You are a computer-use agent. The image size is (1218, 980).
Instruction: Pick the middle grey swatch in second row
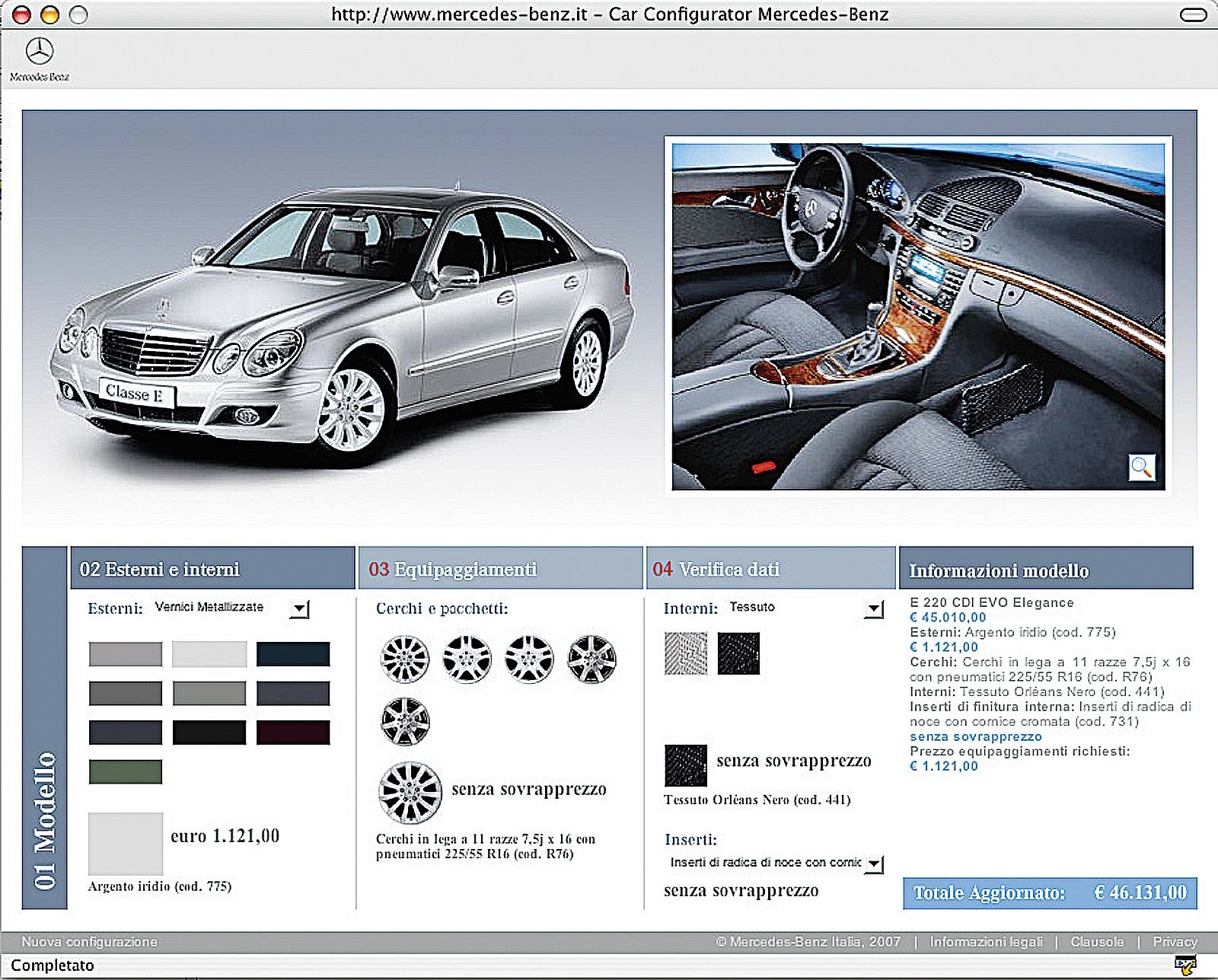[x=209, y=694]
